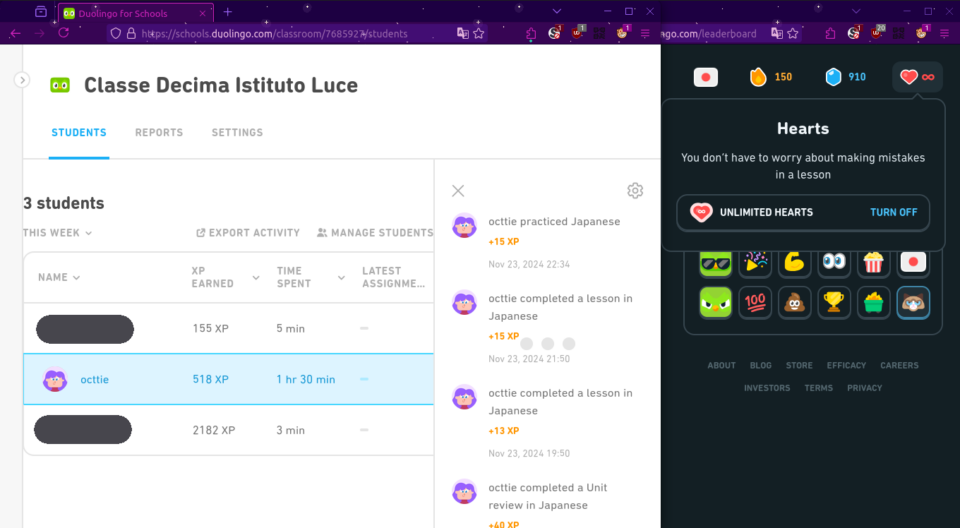Reload the Duolingo for Schools page
This screenshot has height=528, width=960.
[63, 33]
